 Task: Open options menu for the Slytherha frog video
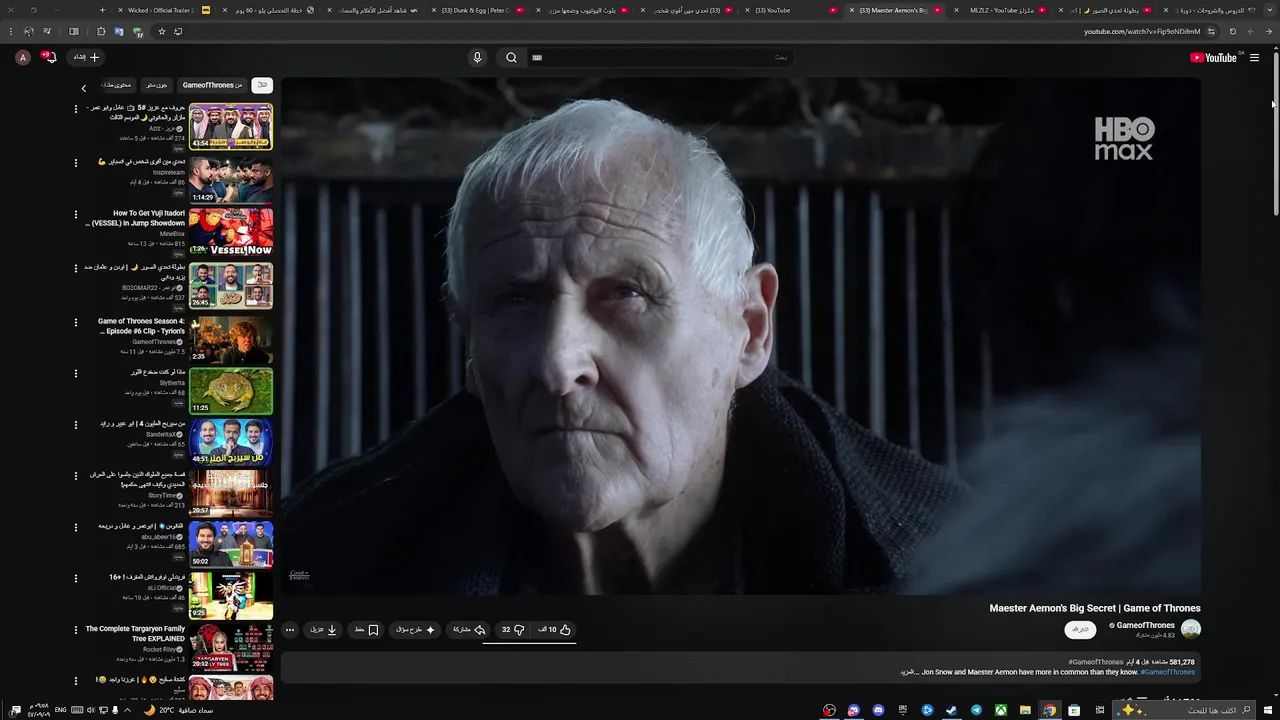click(76, 373)
